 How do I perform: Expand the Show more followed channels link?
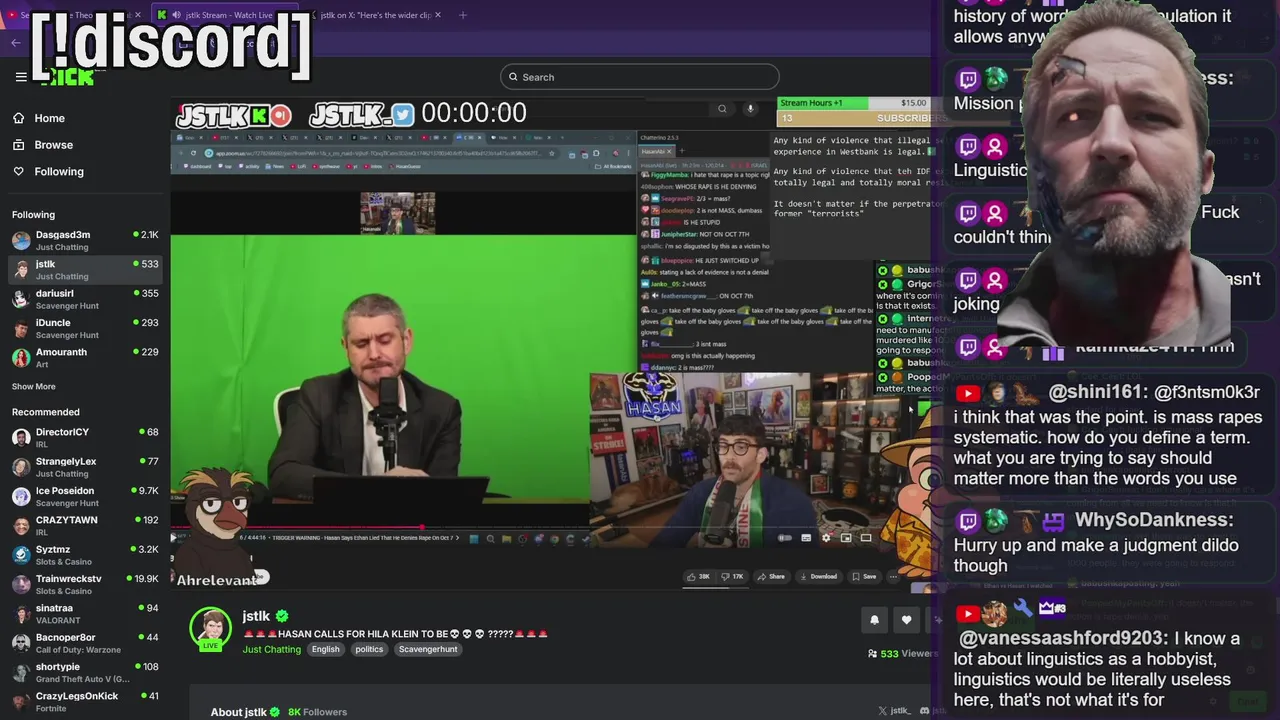34,387
